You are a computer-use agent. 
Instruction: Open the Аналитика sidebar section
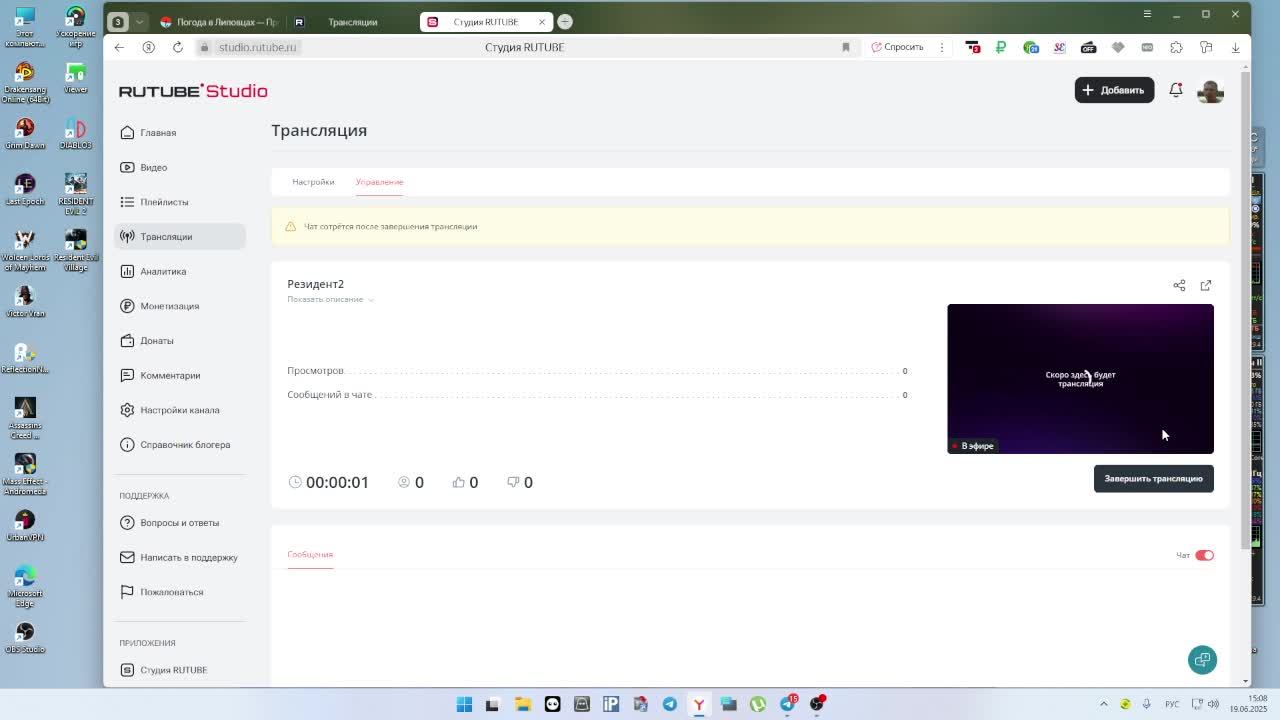[179, 271]
